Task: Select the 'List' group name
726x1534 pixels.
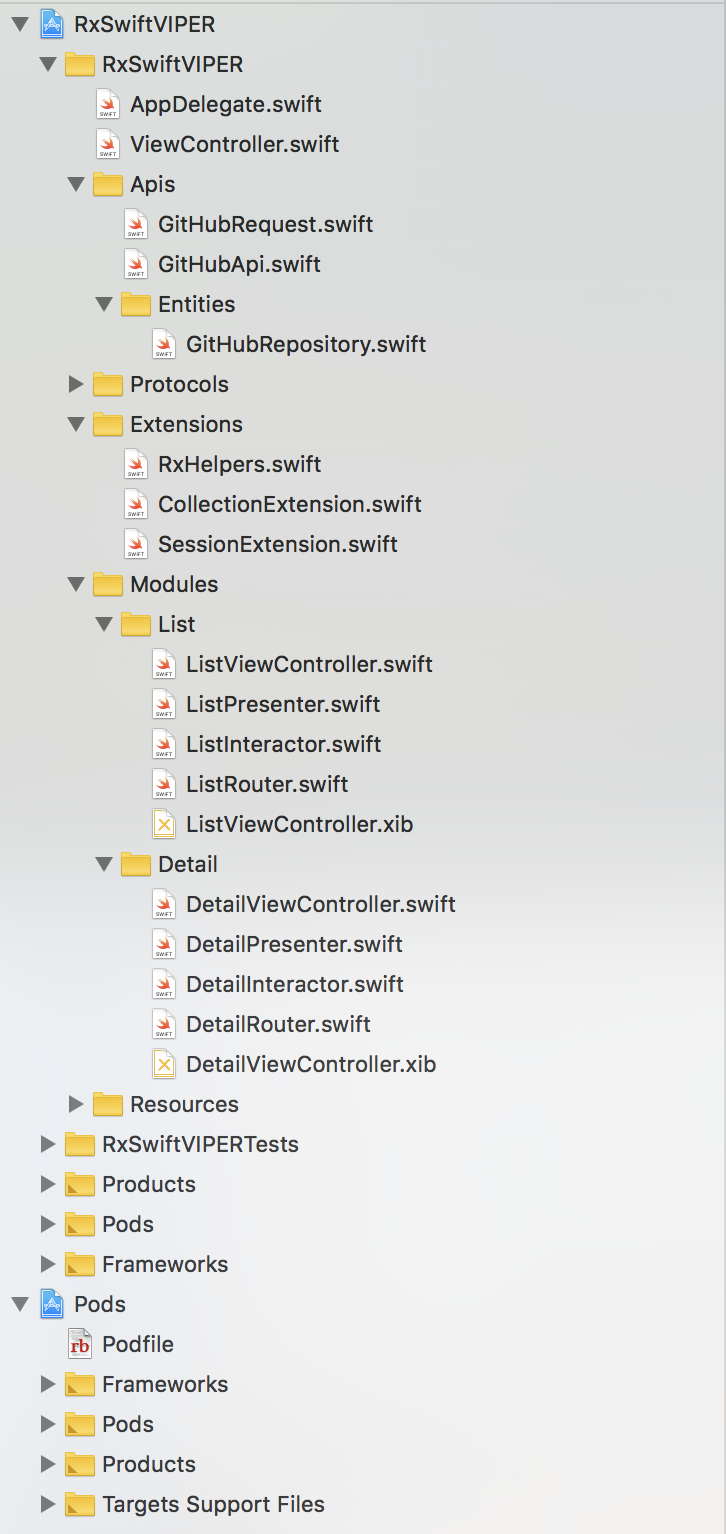Action: click(177, 624)
